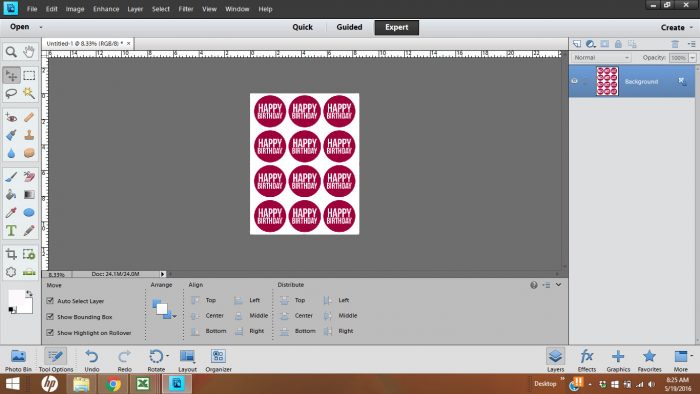The image size is (700, 394).
Task: Select the Hand tool
Action: tap(29, 52)
